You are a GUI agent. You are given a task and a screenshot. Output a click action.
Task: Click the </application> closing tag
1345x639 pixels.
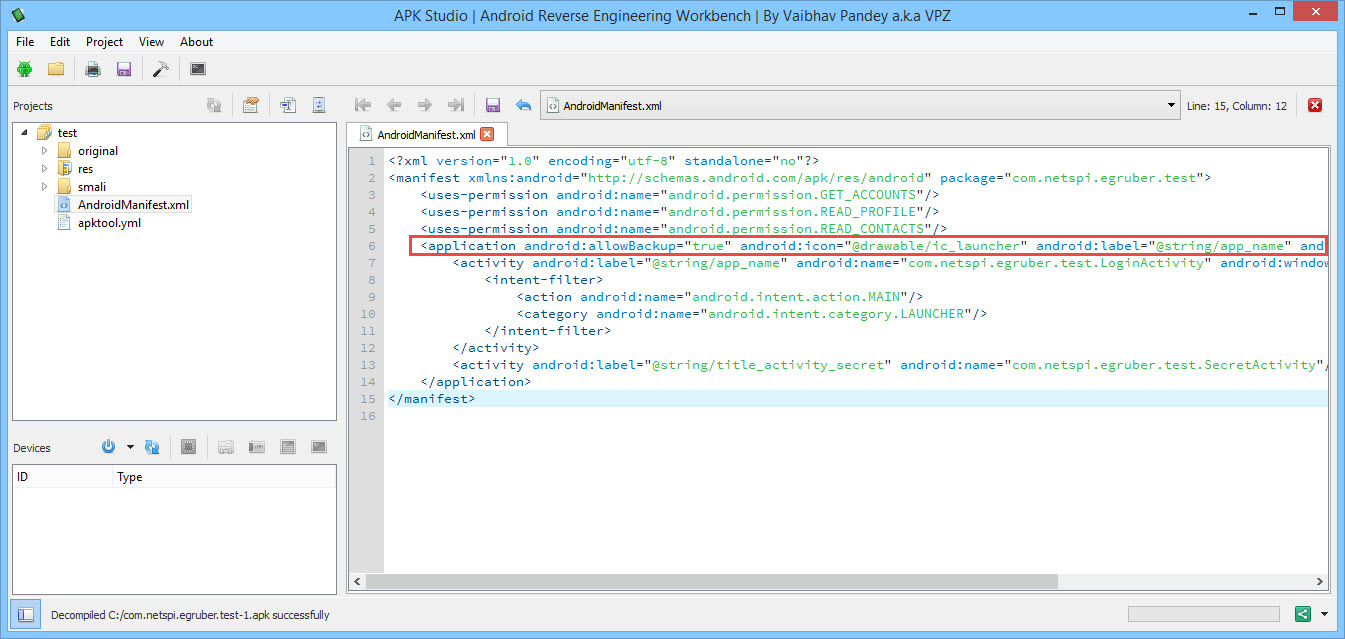point(476,381)
